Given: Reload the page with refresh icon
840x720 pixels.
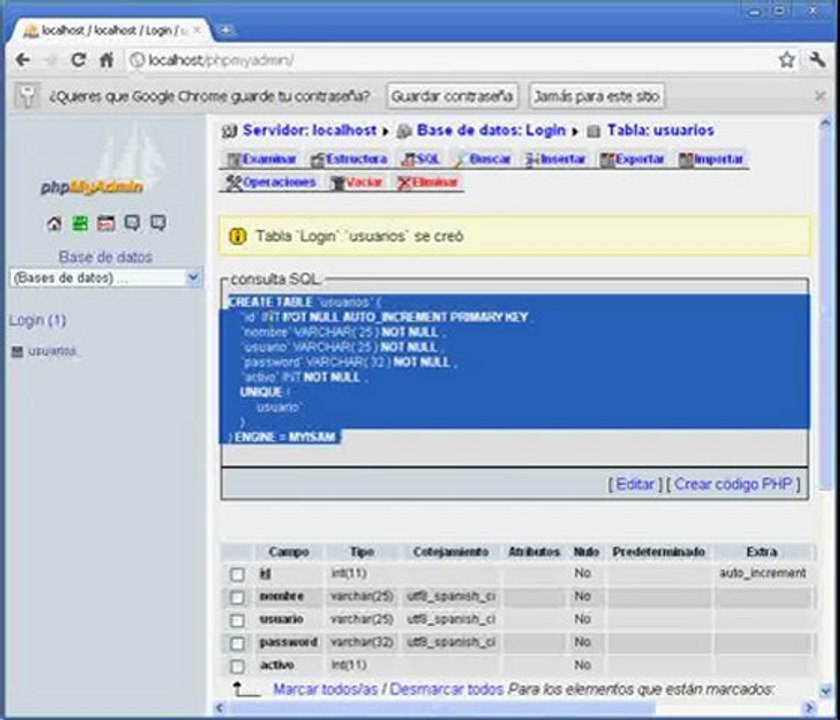Looking at the screenshot, I should pos(78,59).
